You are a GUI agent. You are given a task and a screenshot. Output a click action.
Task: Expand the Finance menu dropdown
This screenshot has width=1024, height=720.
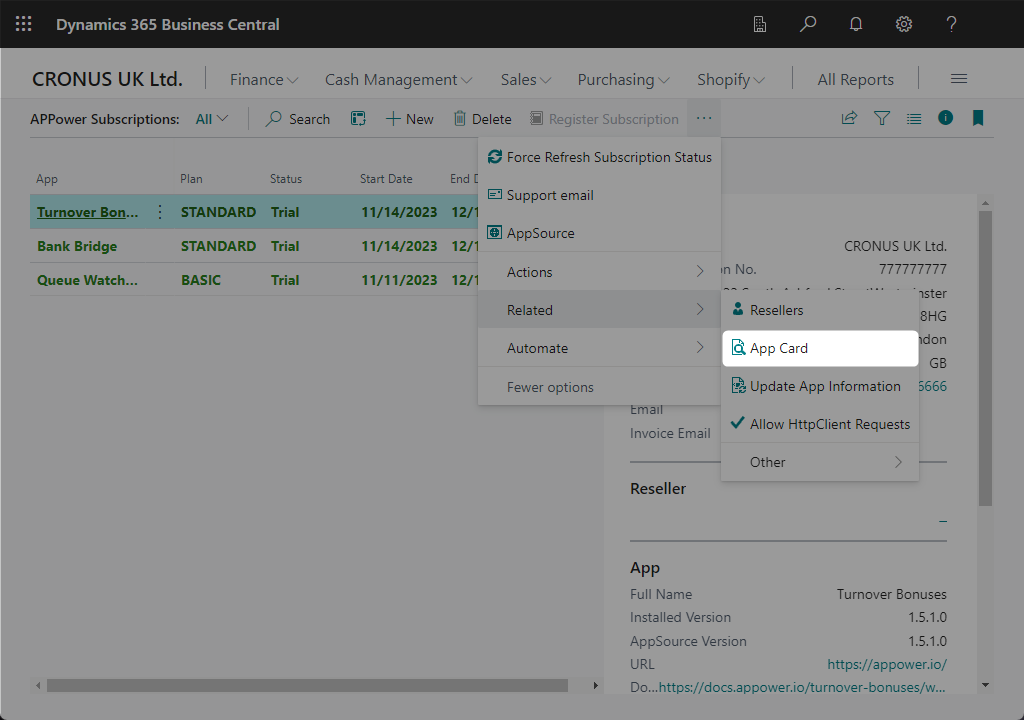(x=264, y=79)
